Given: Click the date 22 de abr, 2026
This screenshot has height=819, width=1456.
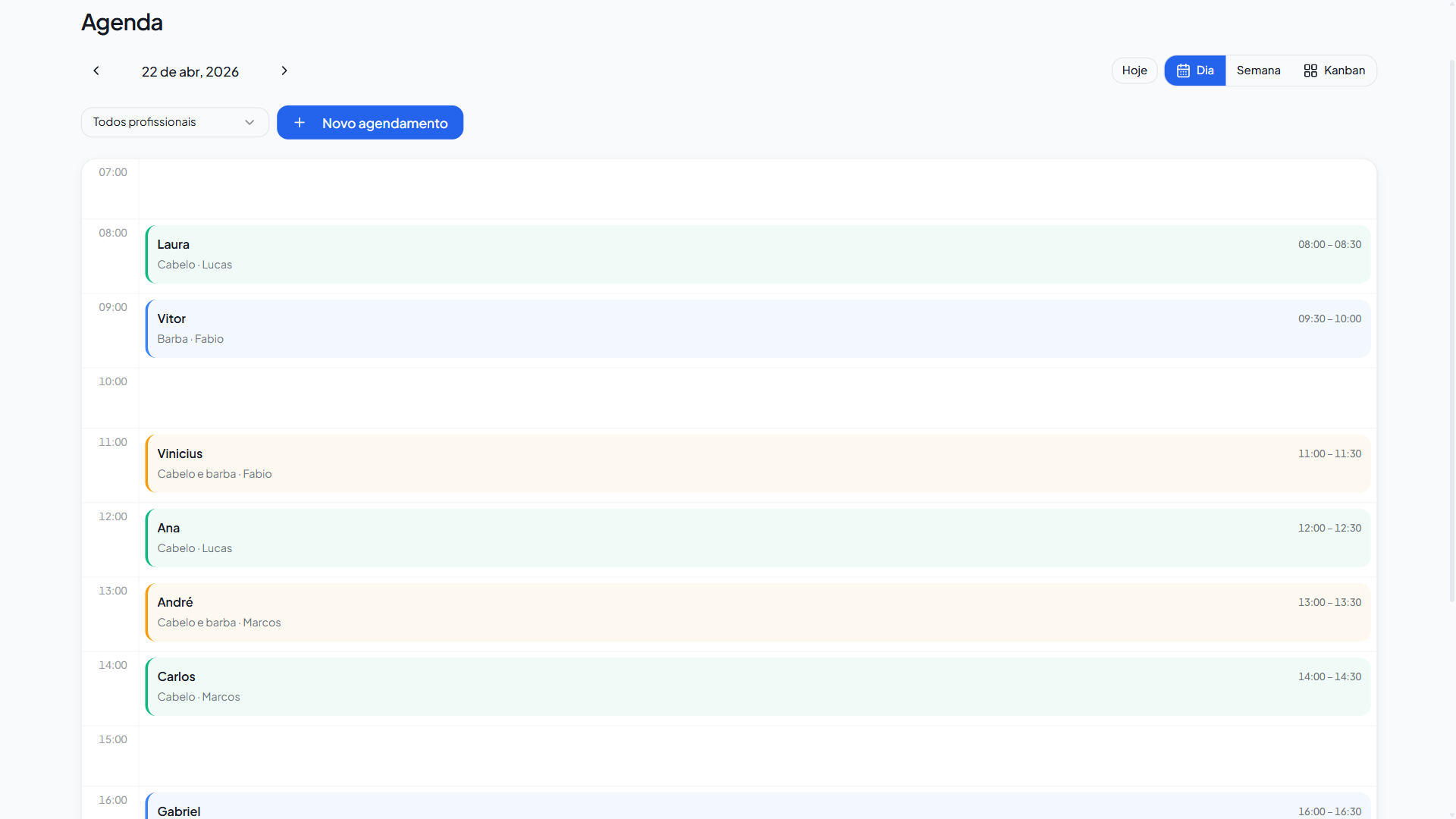Looking at the screenshot, I should pos(190,71).
